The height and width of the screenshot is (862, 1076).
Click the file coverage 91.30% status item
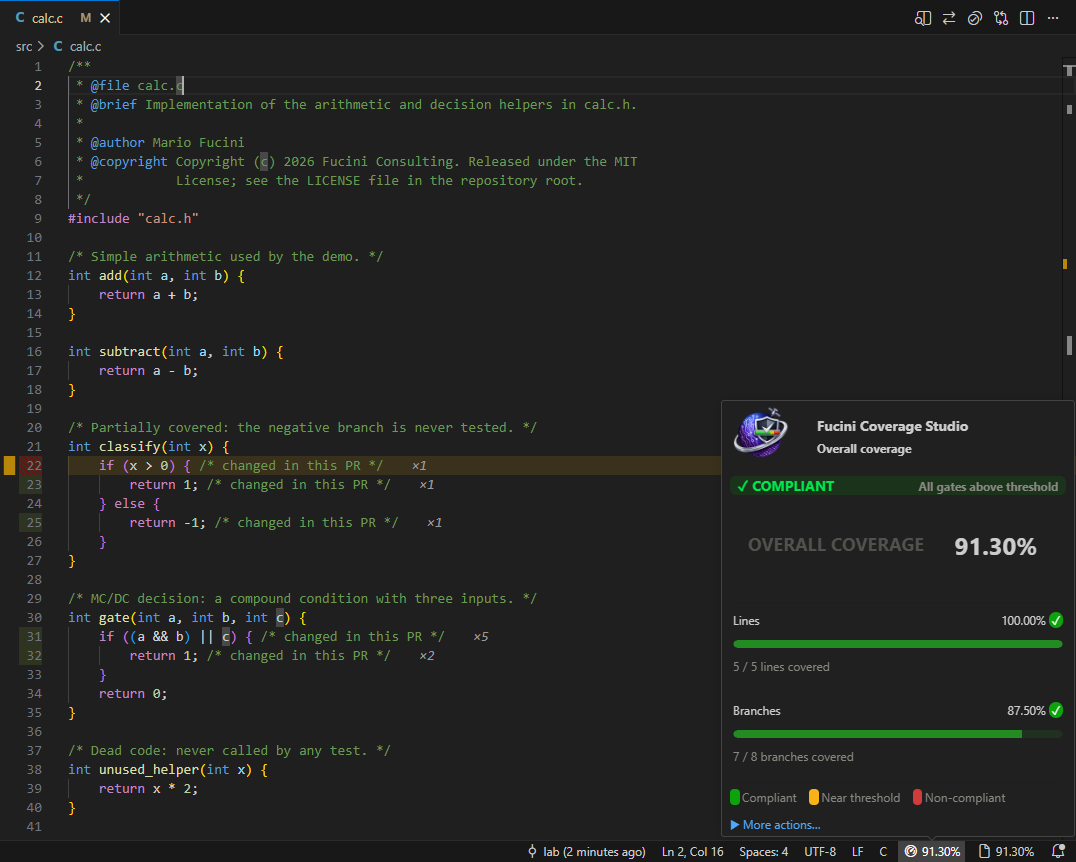(1007, 851)
